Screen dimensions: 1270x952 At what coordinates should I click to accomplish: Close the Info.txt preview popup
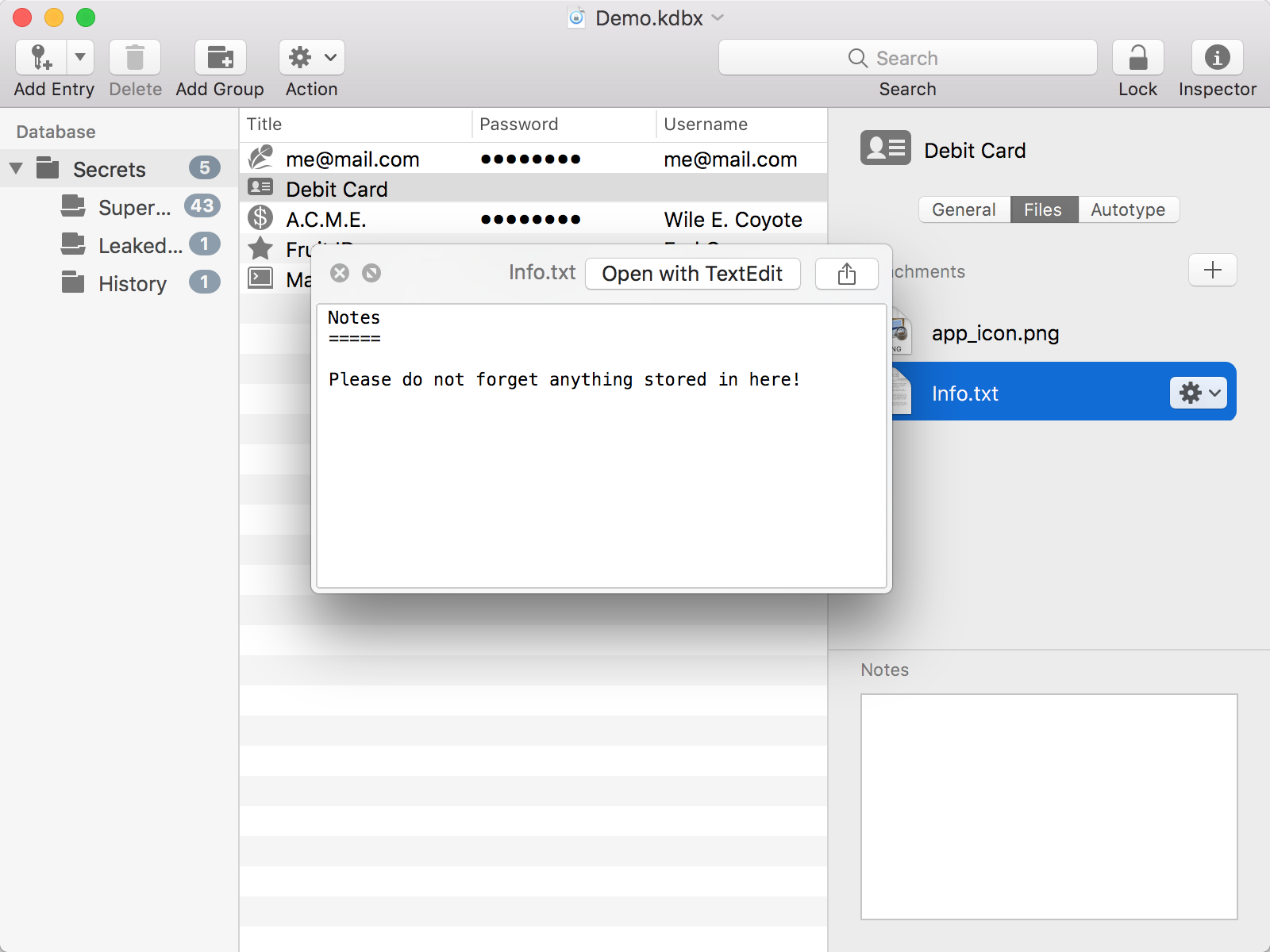(x=340, y=273)
